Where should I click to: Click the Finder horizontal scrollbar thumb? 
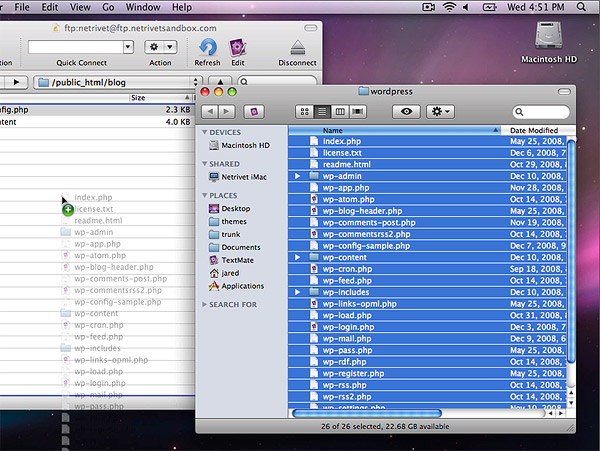[x=367, y=413]
